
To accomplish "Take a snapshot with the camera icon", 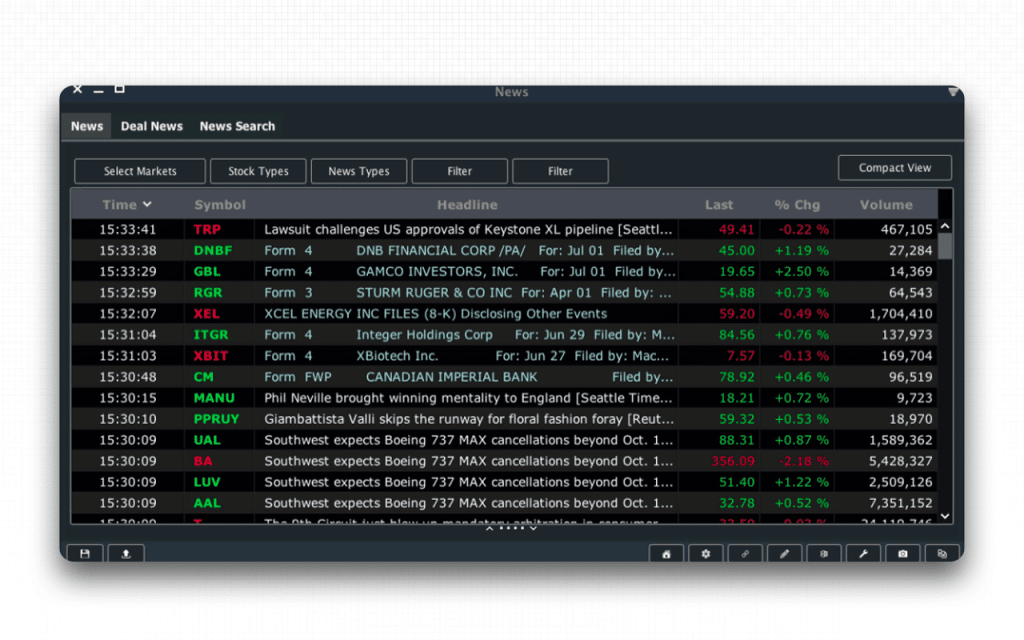I will [902, 554].
